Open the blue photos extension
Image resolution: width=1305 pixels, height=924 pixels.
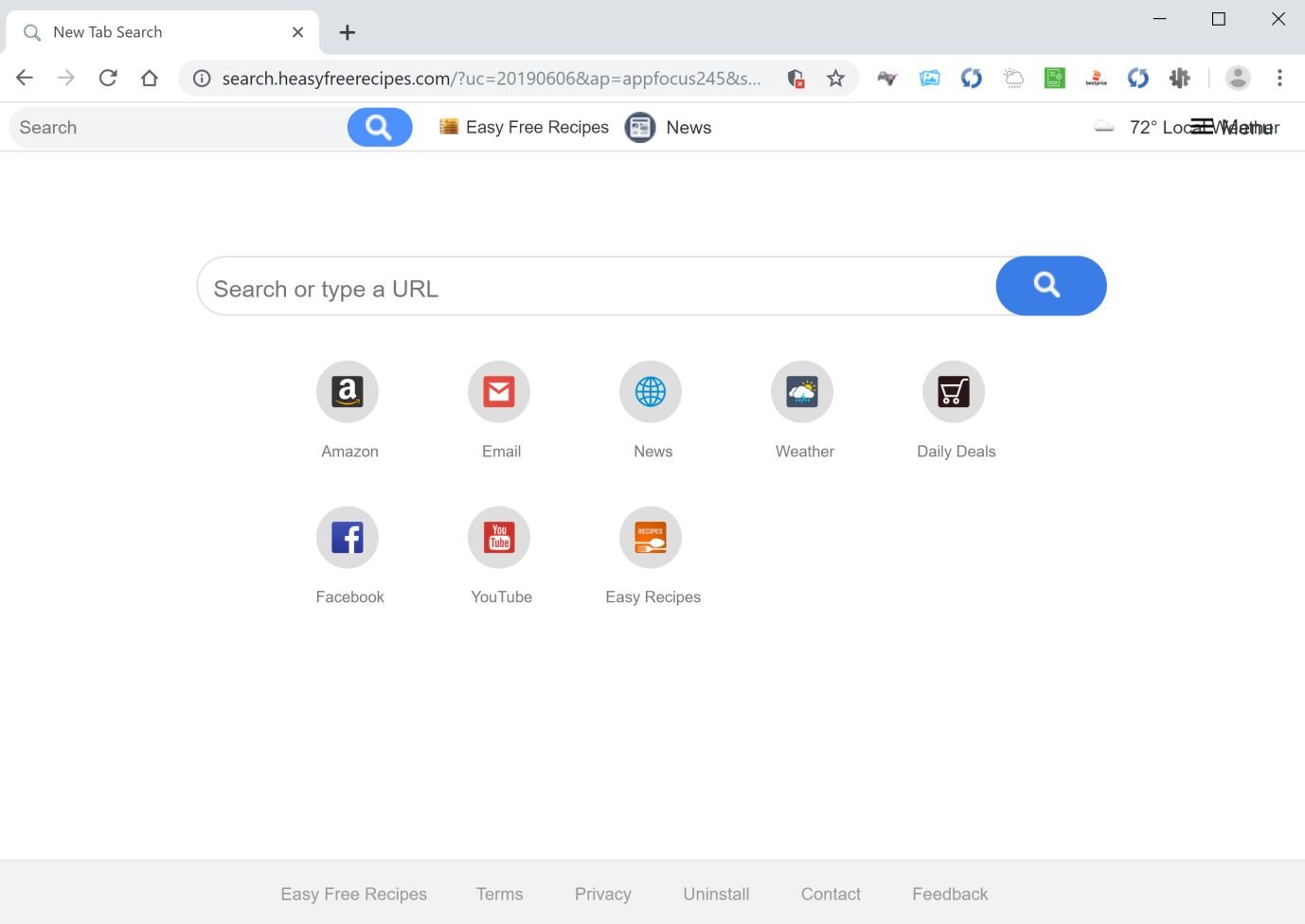tap(930, 79)
